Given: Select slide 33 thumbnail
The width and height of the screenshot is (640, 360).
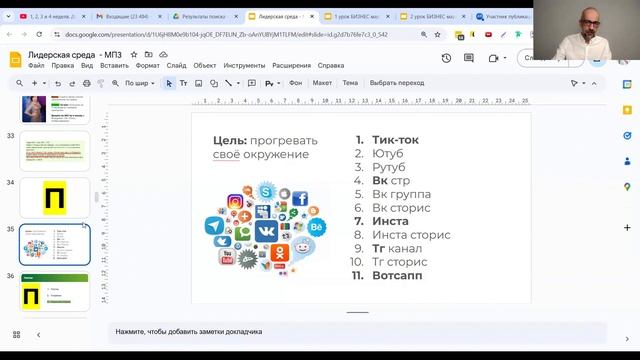Looking at the screenshot, I should (x=55, y=151).
